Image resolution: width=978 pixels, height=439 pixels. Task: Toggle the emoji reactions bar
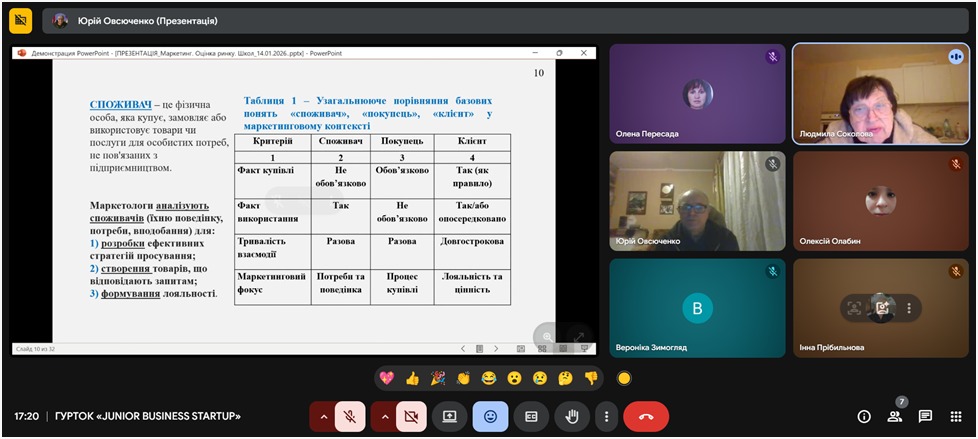coord(491,416)
